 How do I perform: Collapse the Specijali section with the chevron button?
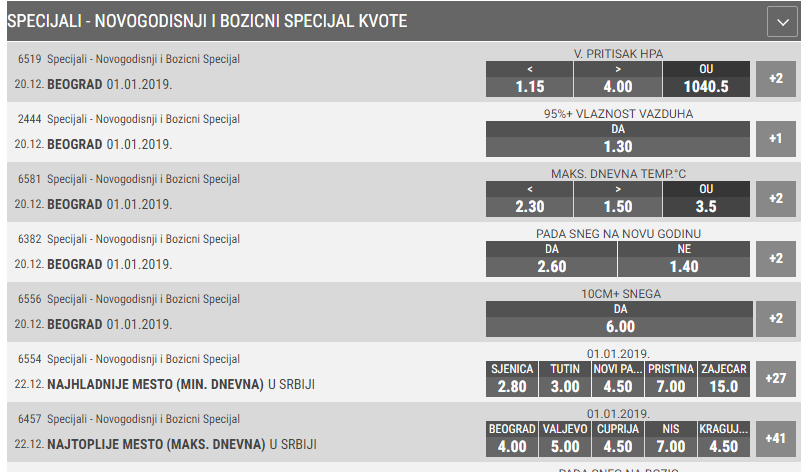782,22
